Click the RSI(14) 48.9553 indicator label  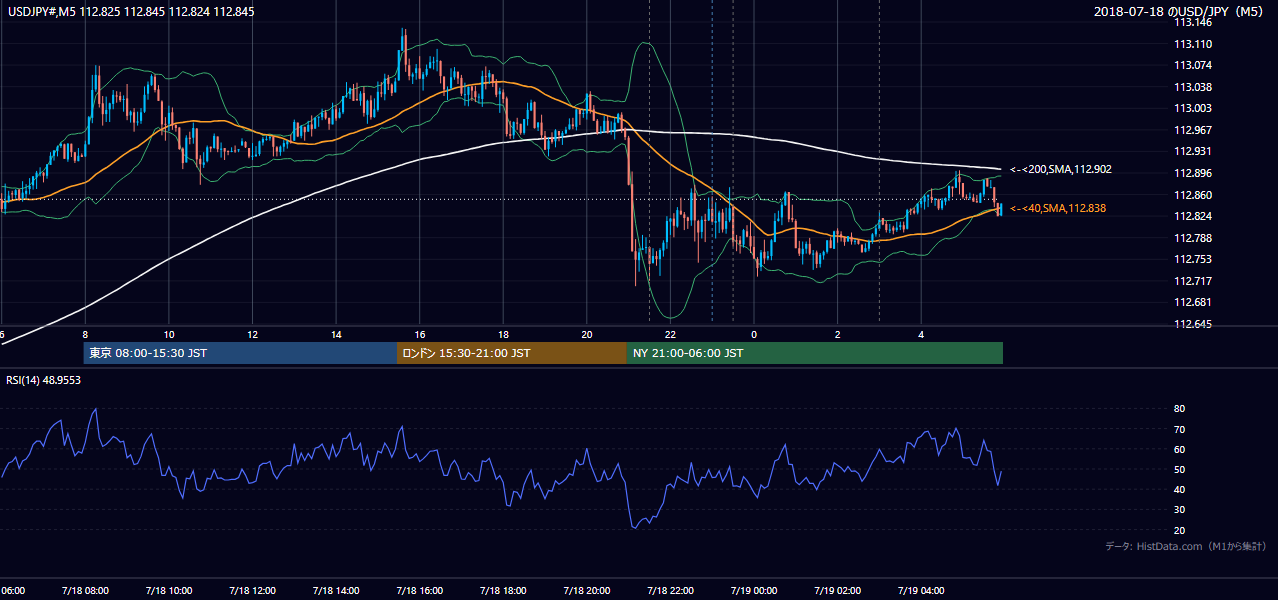pos(43,380)
